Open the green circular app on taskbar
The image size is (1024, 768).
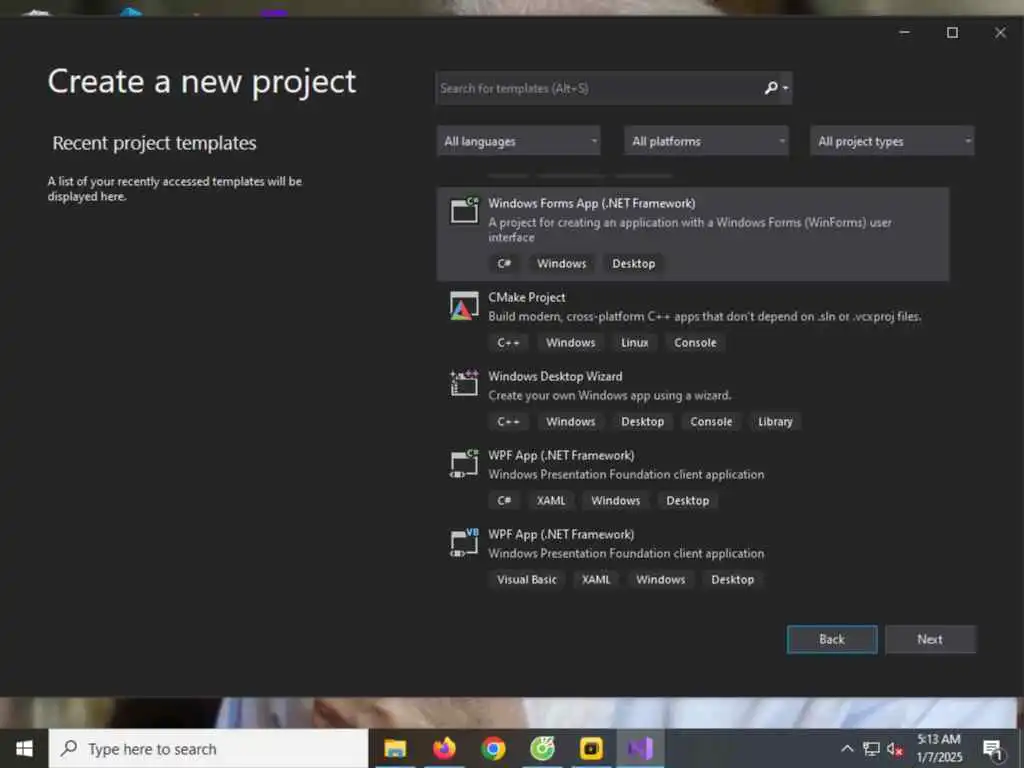pyautogui.click(x=542, y=748)
